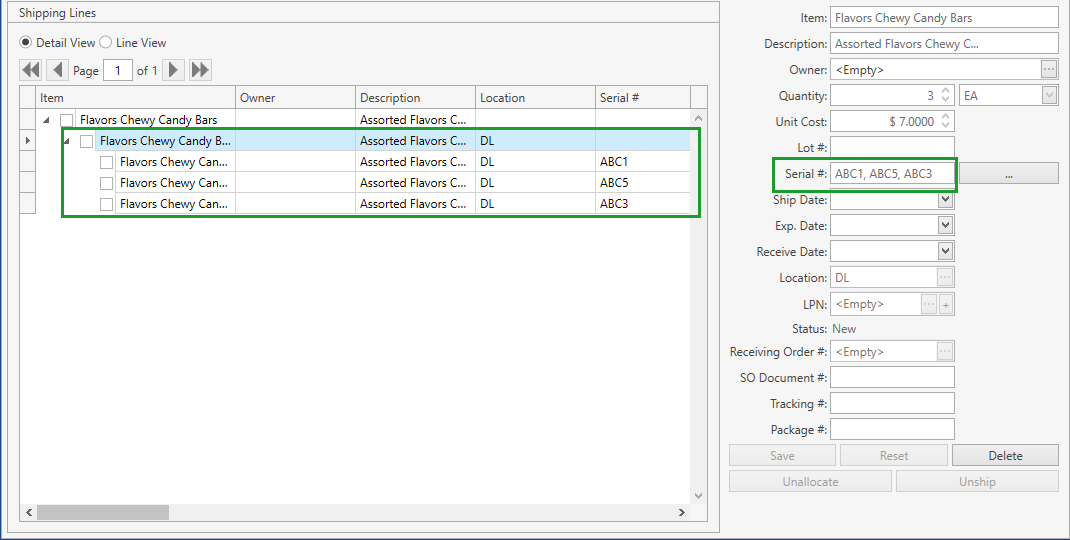Check the box for serial ABC5 row
Image resolution: width=1070 pixels, height=540 pixels.
pyautogui.click(x=107, y=183)
